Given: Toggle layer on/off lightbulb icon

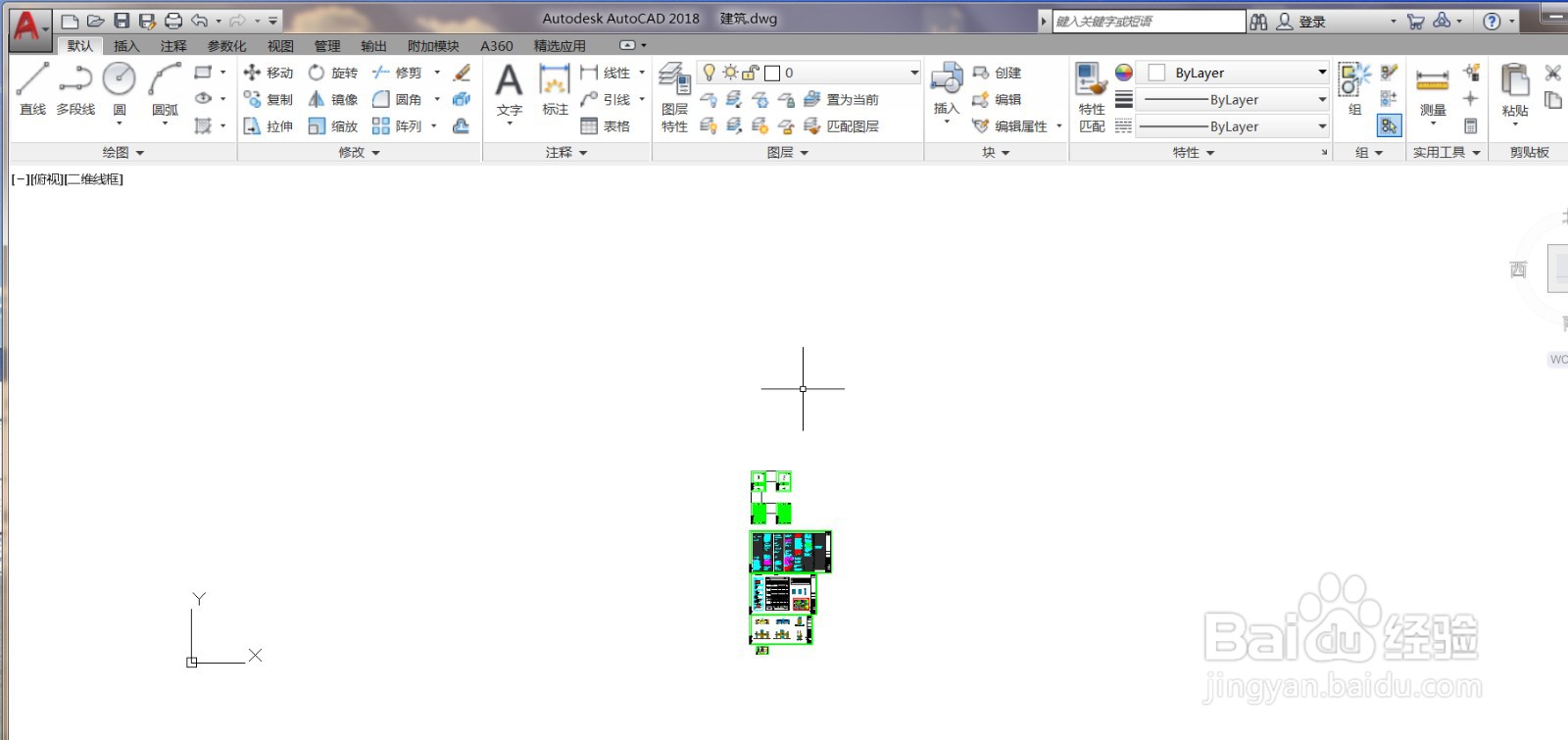Looking at the screenshot, I should (x=710, y=73).
